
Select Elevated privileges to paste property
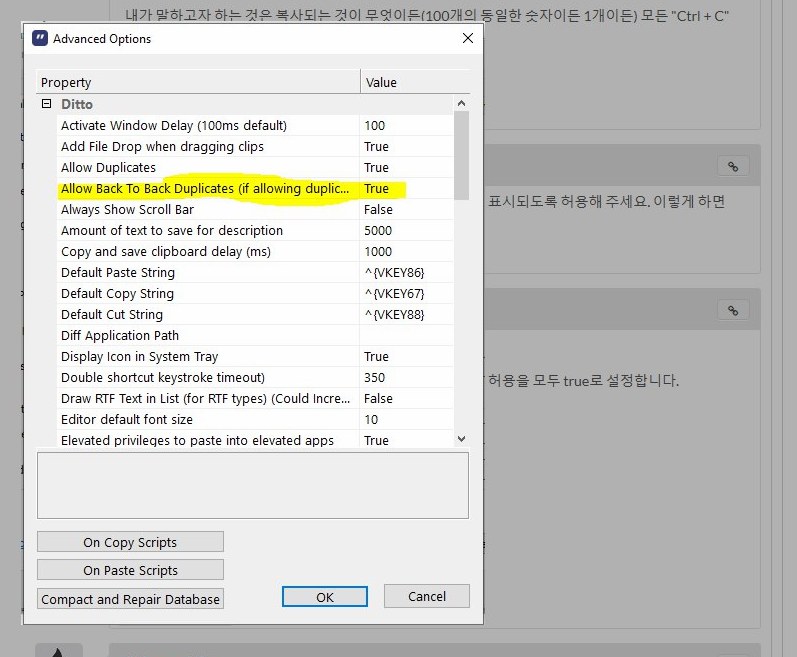tap(207, 439)
